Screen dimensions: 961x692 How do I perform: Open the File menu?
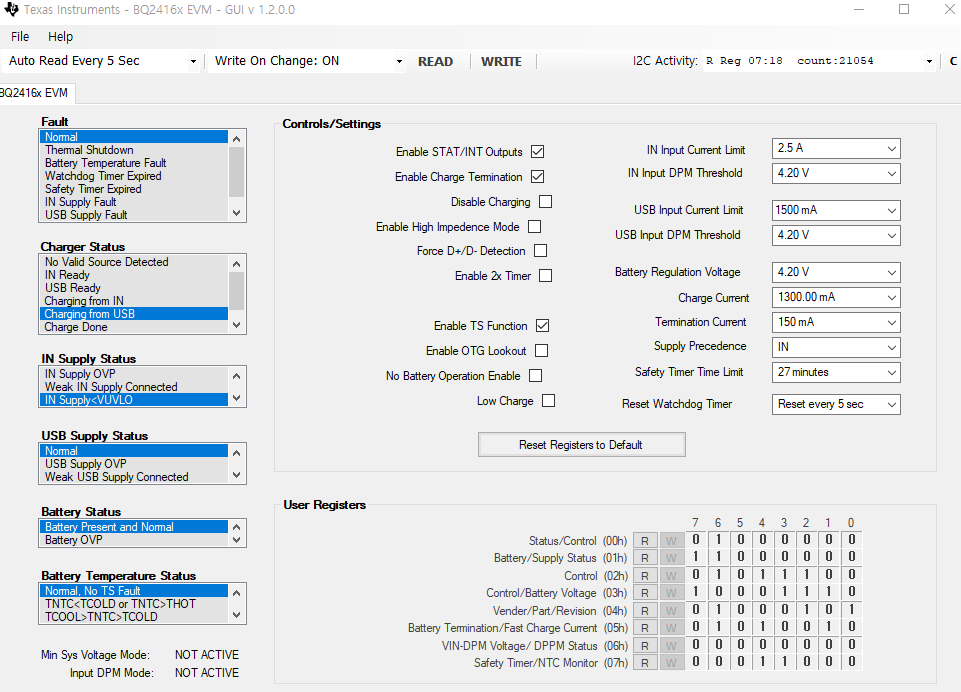pos(20,37)
